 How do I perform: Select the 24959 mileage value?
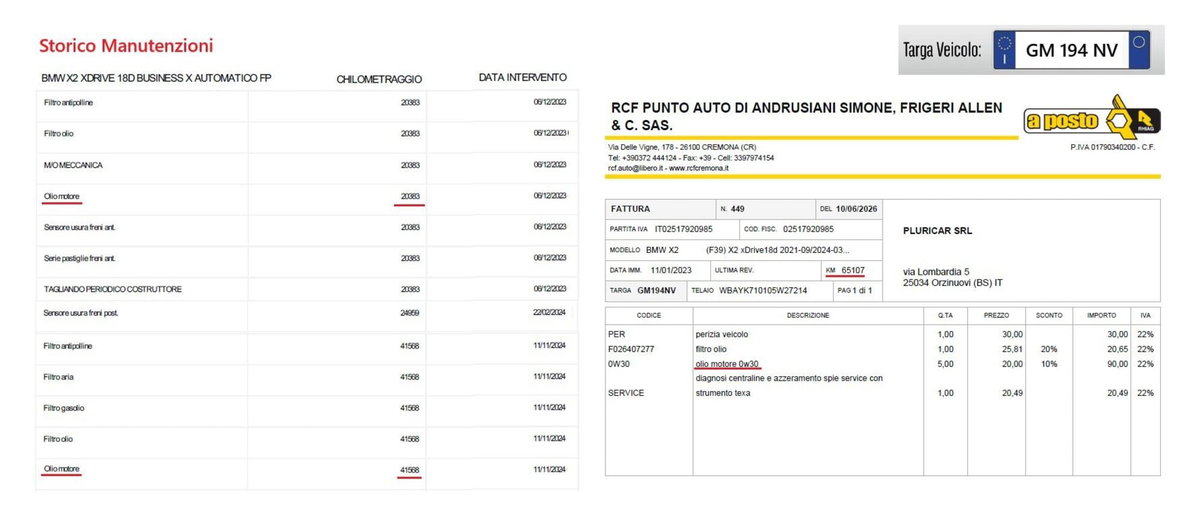tap(410, 313)
